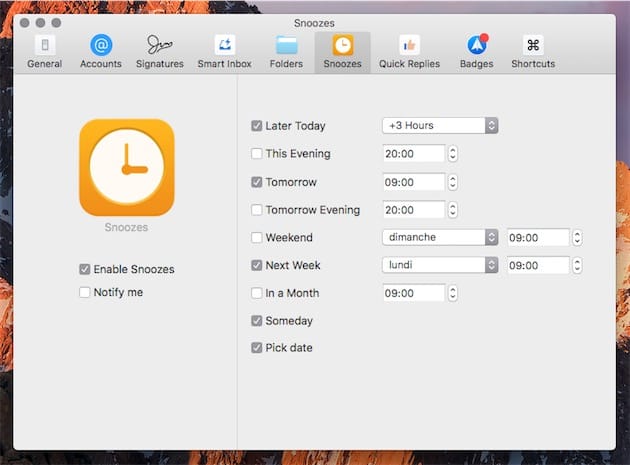Click the Tomorrow Evening time stepper
Image resolution: width=630 pixels, height=465 pixels.
(x=453, y=210)
